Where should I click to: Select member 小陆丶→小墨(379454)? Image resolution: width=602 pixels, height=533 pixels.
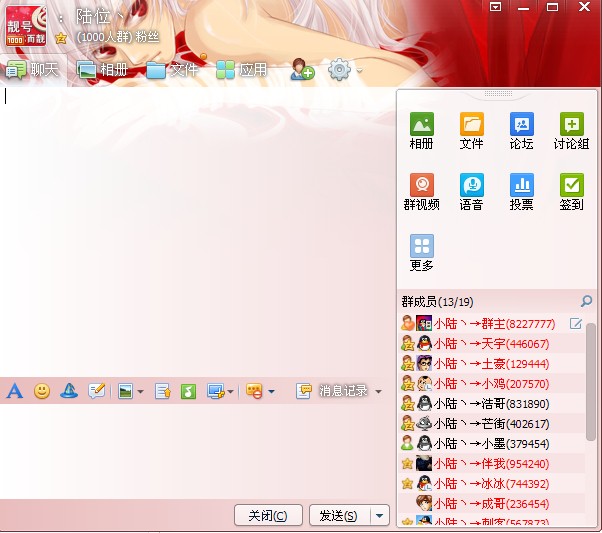pos(491,444)
